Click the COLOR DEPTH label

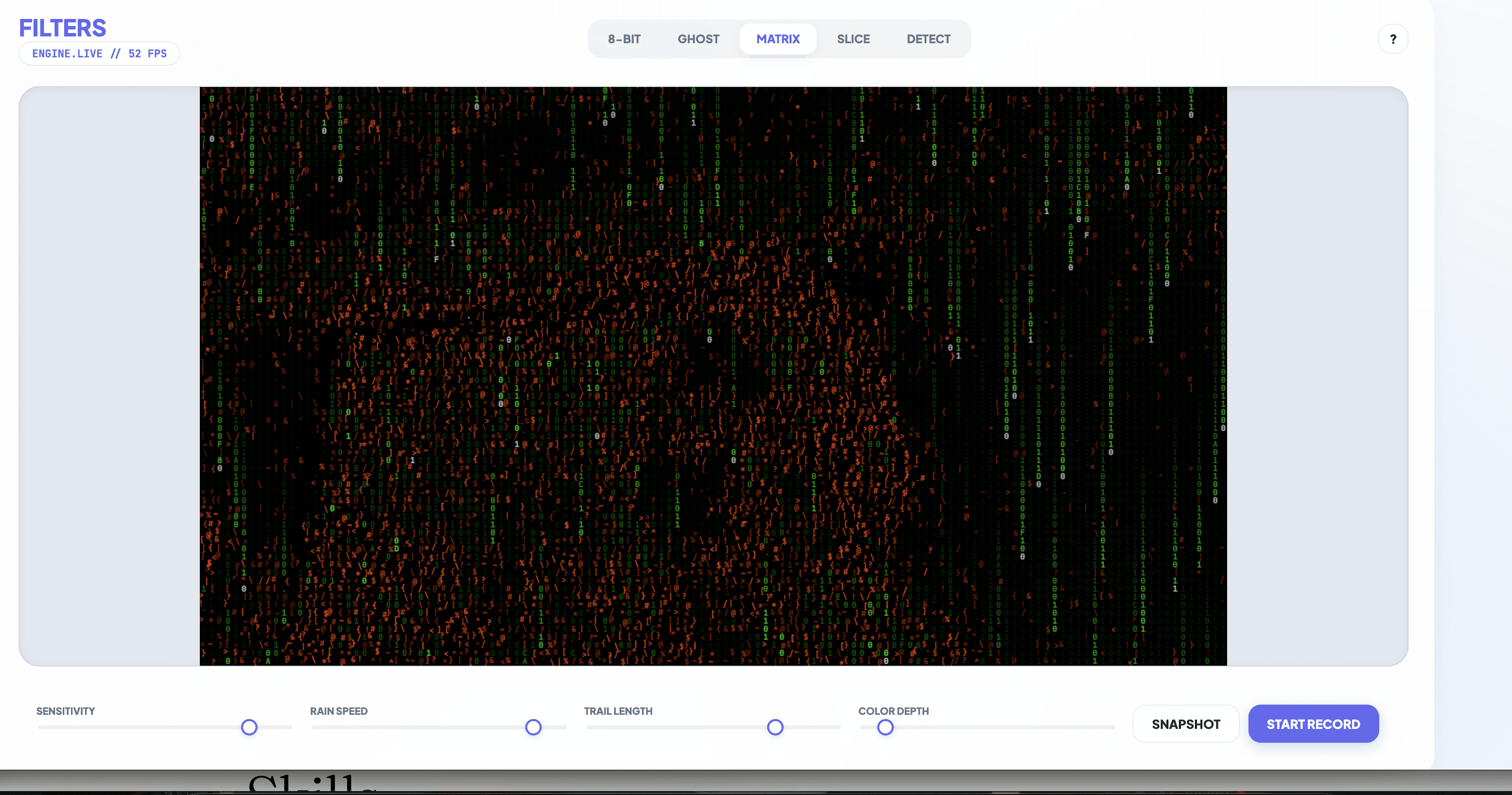pos(894,711)
